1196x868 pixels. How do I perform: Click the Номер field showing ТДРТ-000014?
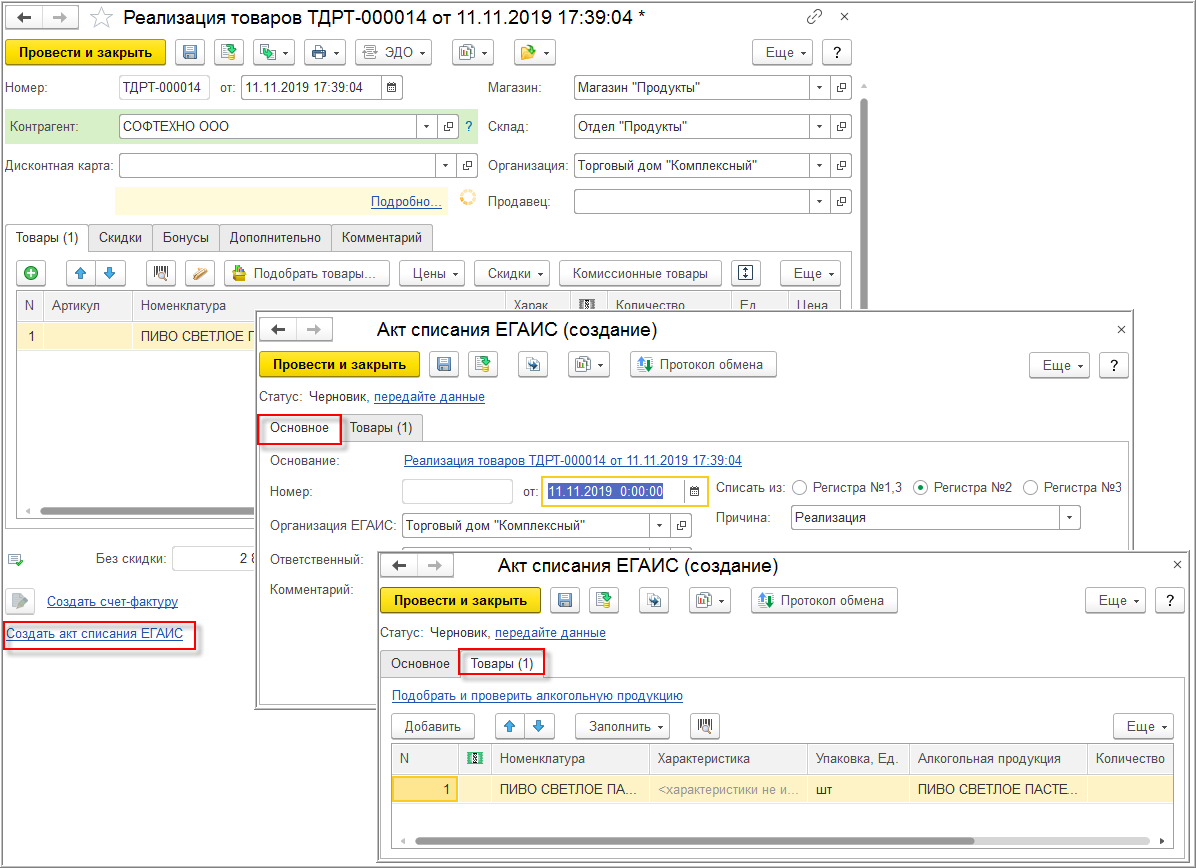pos(164,88)
